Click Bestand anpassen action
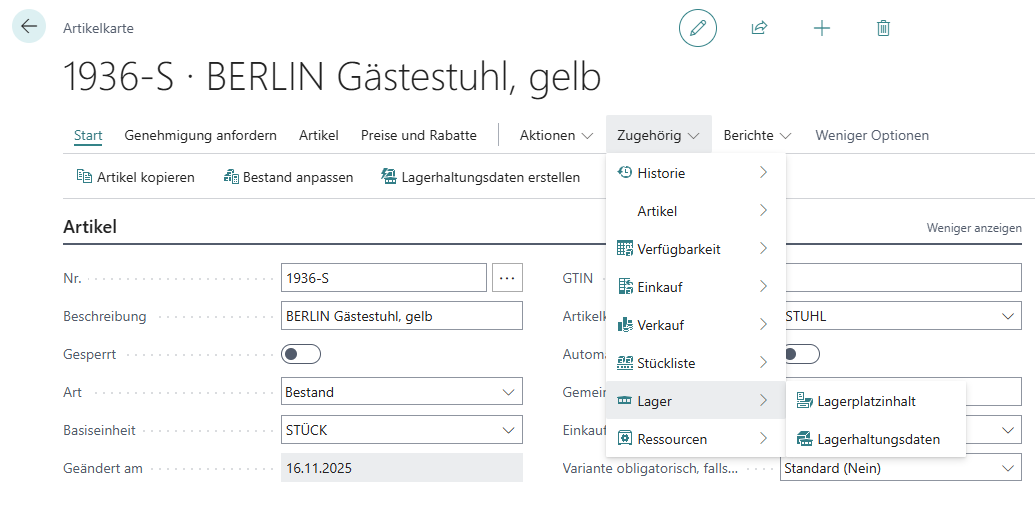1035x530 pixels. (288, 177)
